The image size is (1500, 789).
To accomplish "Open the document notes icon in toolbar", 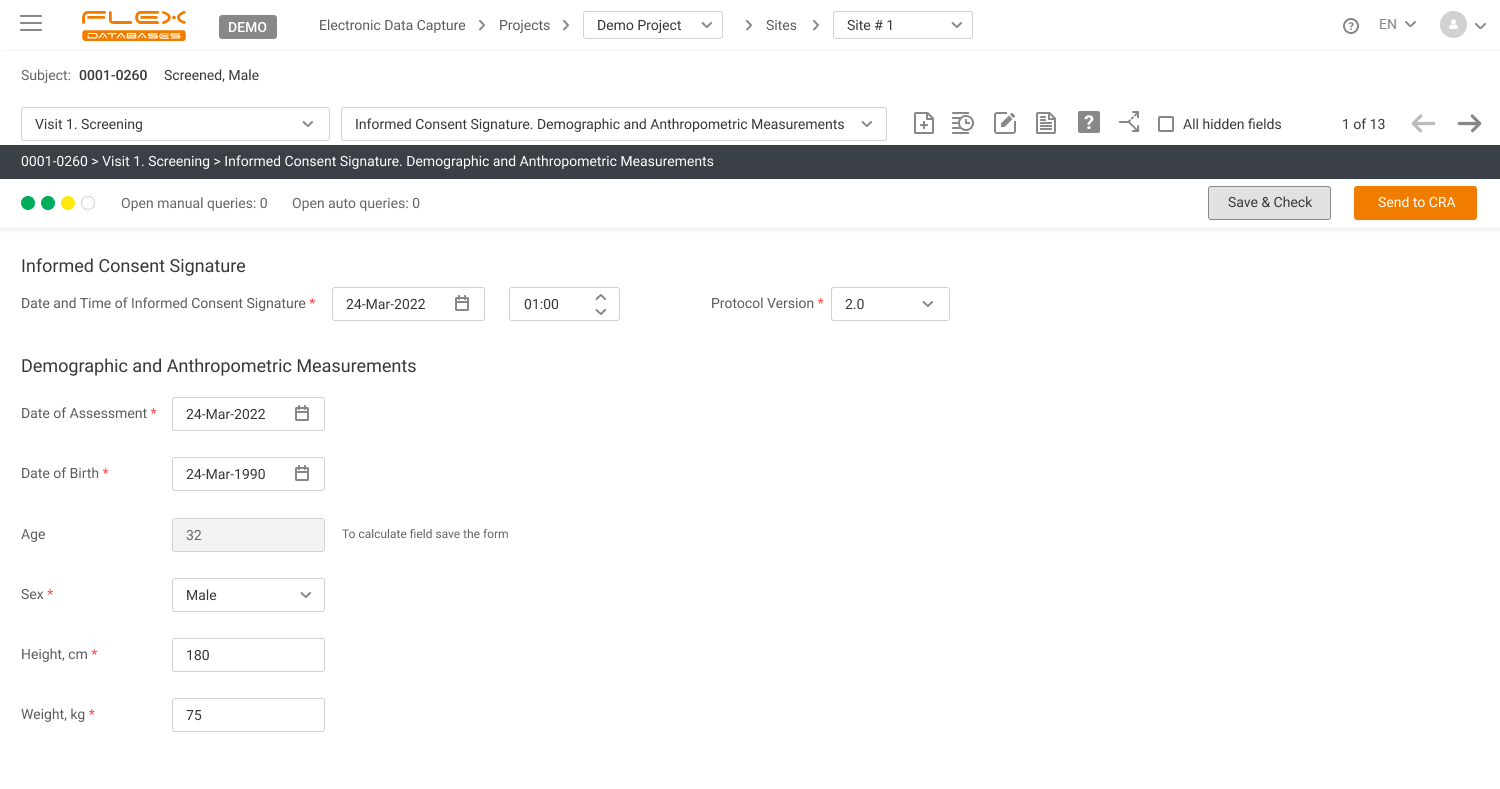I will click(1046, 123).
